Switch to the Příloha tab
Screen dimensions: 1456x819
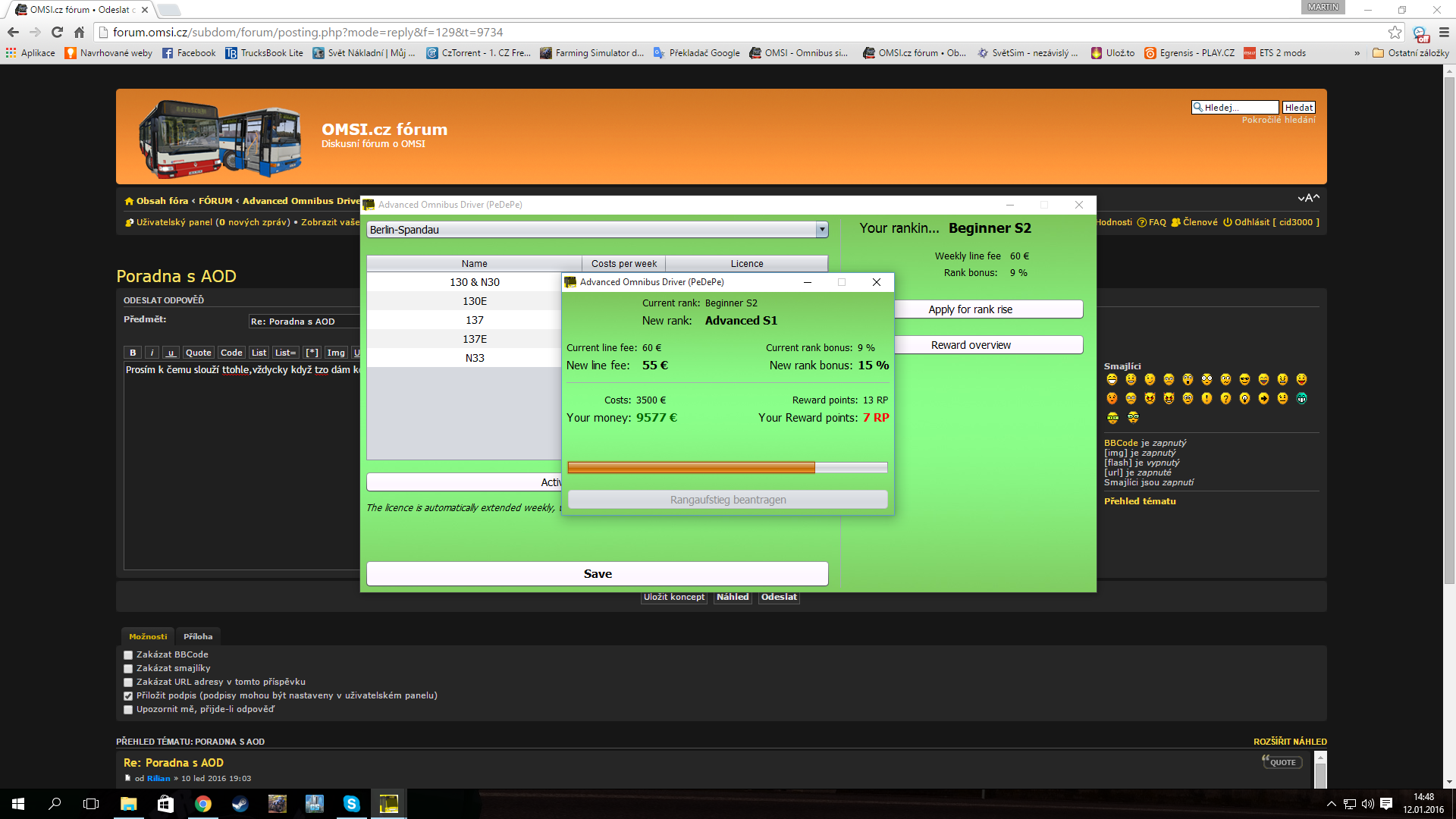click(x=198, y=636)
